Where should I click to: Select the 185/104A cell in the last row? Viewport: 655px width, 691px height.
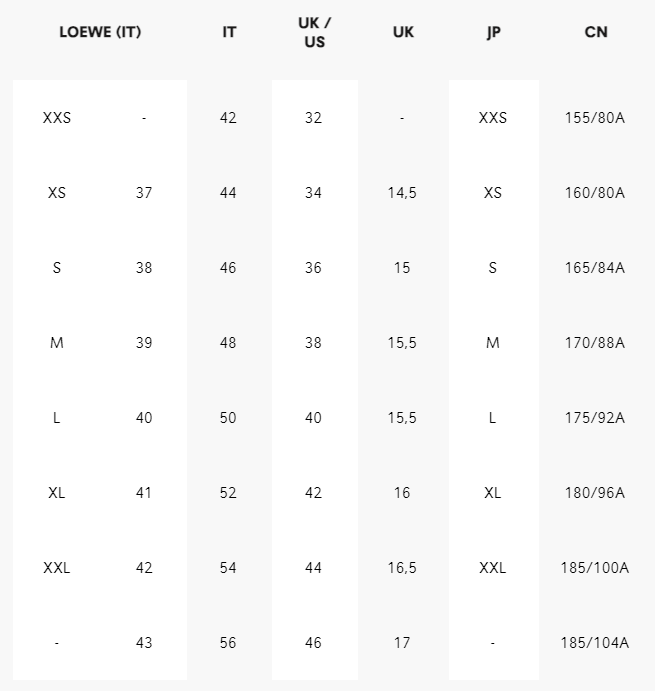tap(595, 643)
